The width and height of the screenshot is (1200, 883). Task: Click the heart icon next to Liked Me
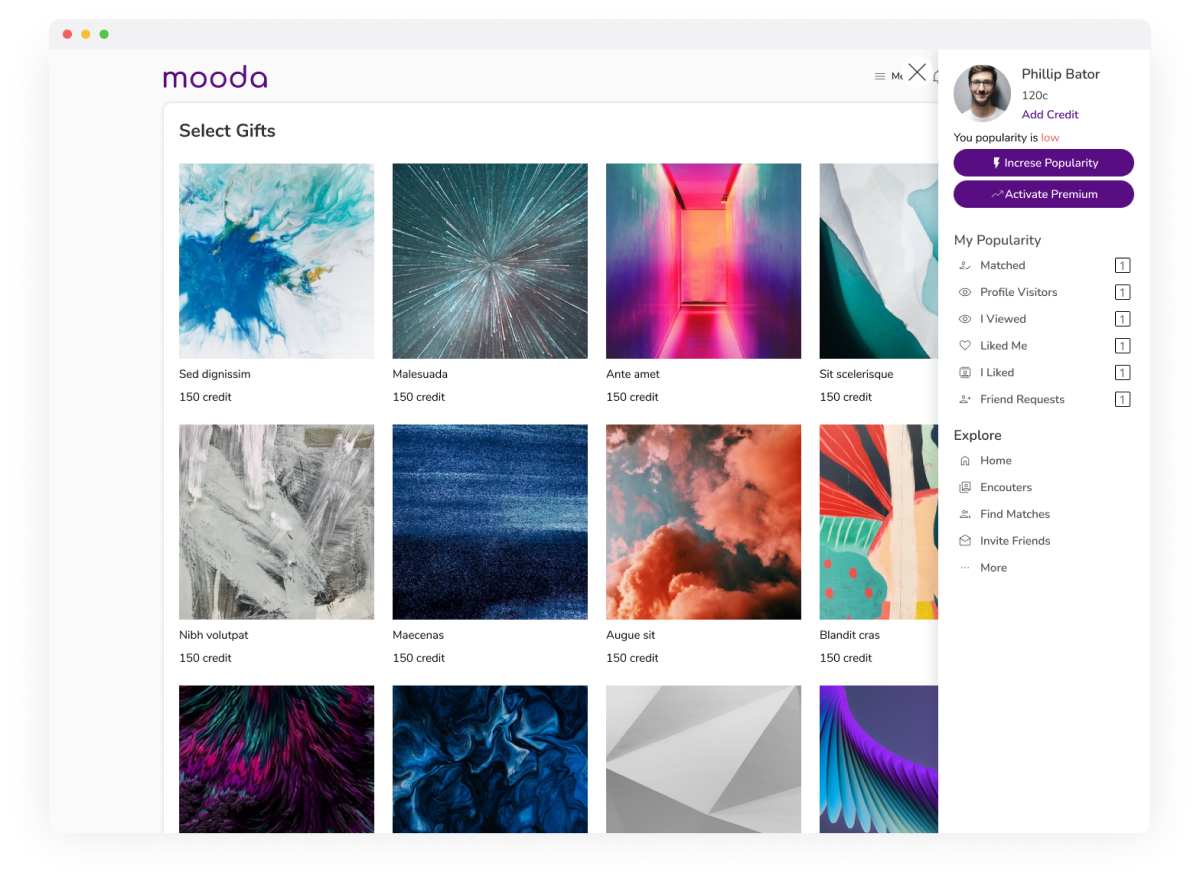pos(965,346)
